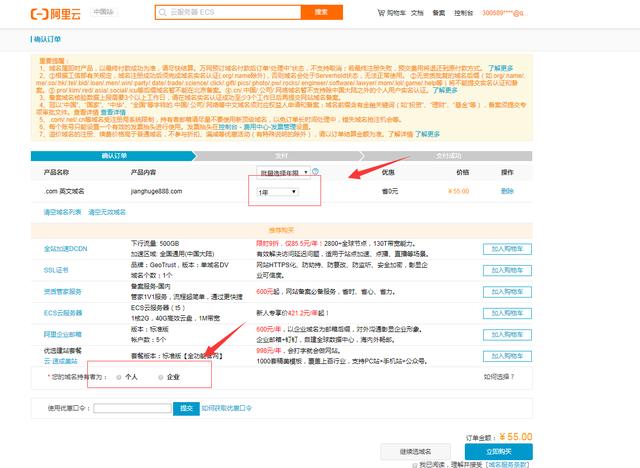This screenshot has width=640, height=468.
Task: Click 清空域名列表 link
Action: point(62,212)
